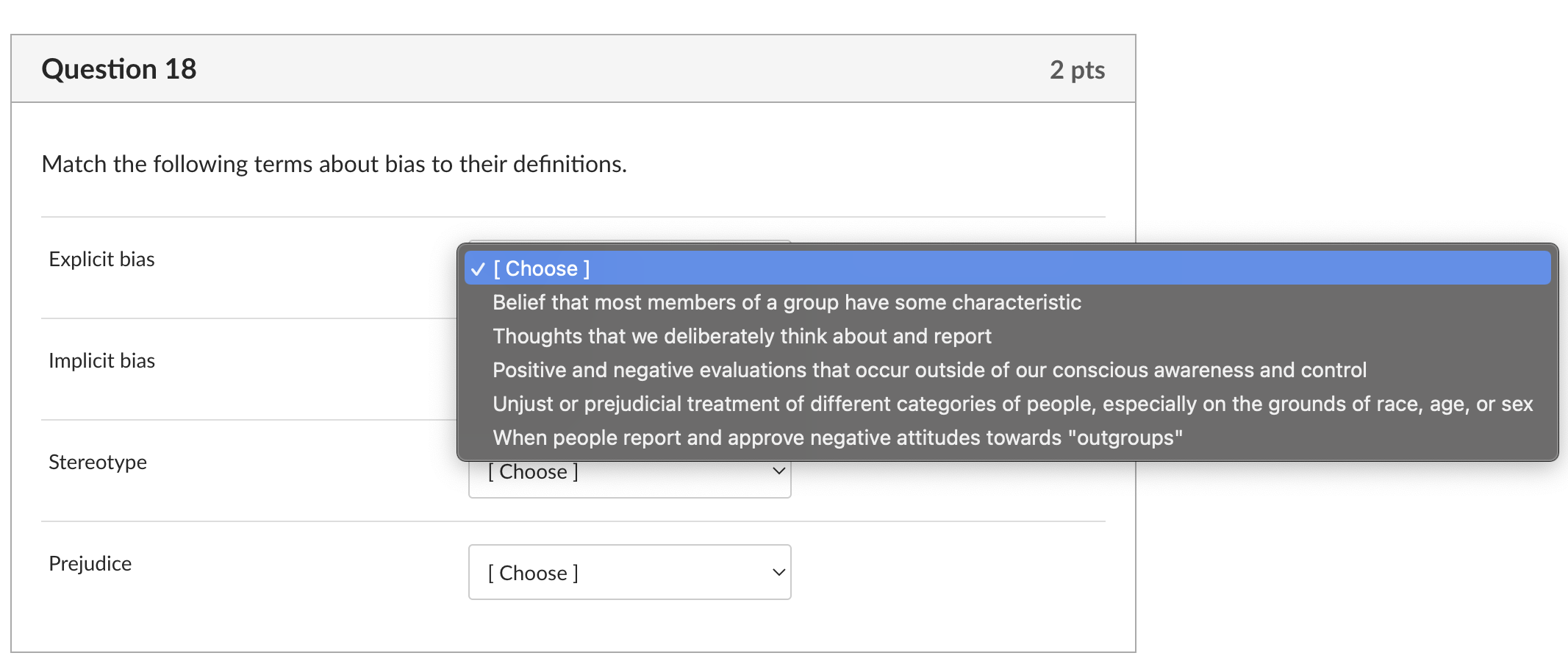Click the chevron on the Prejudice [ Choose ] box
The image size is (1568, 664).
click(x=778, y=572)
